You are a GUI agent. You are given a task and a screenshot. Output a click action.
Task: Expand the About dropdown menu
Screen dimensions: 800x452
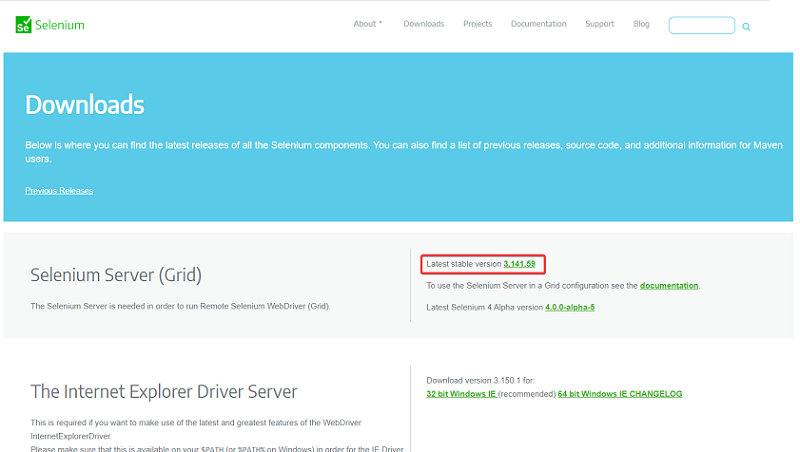tap(368, 23)
